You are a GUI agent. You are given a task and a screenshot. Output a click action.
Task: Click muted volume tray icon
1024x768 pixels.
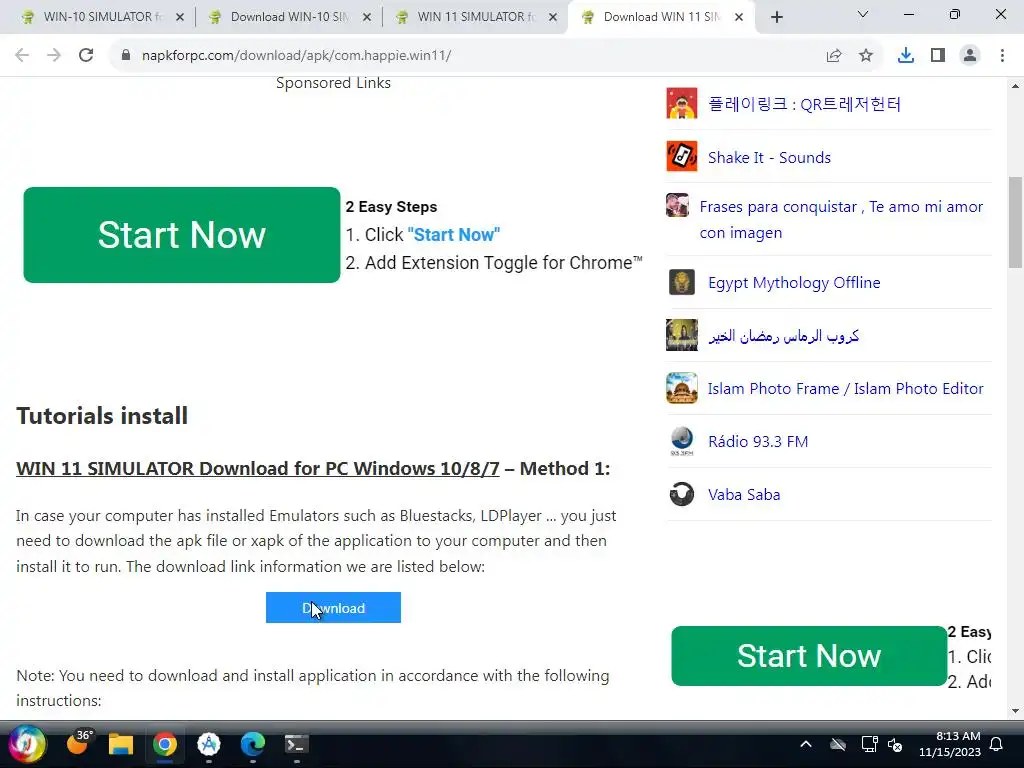895,744
